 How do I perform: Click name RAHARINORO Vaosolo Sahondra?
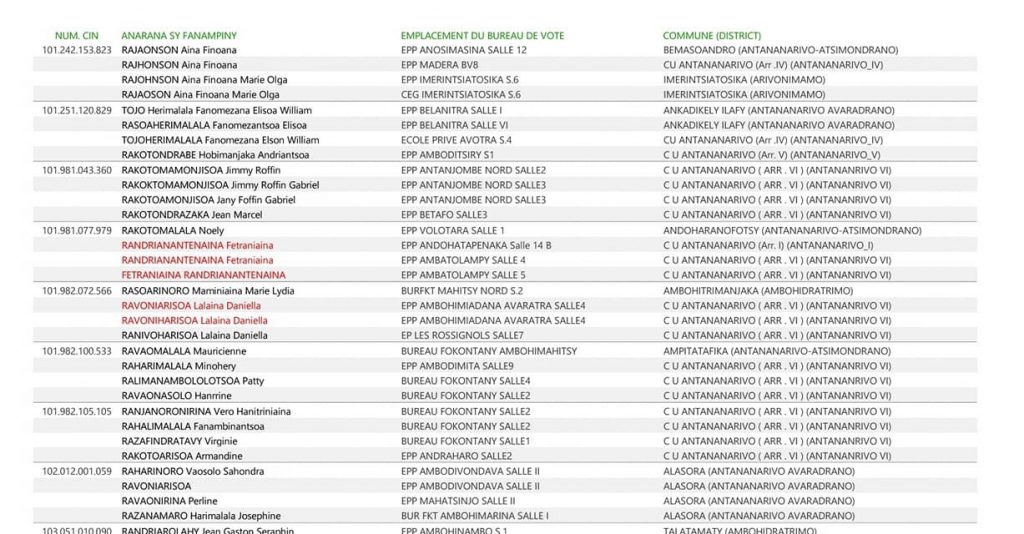193,471
